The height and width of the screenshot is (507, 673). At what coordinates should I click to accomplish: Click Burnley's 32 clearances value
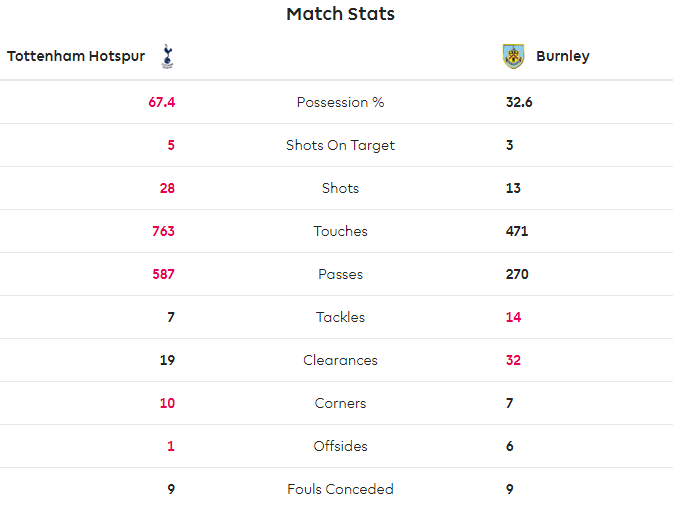click(x=513, y=360)
